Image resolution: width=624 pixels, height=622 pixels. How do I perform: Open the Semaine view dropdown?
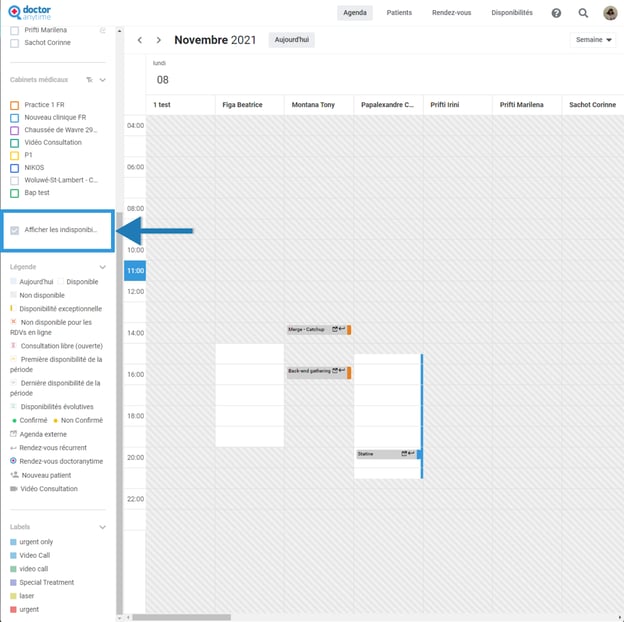[x=593, y=40]
